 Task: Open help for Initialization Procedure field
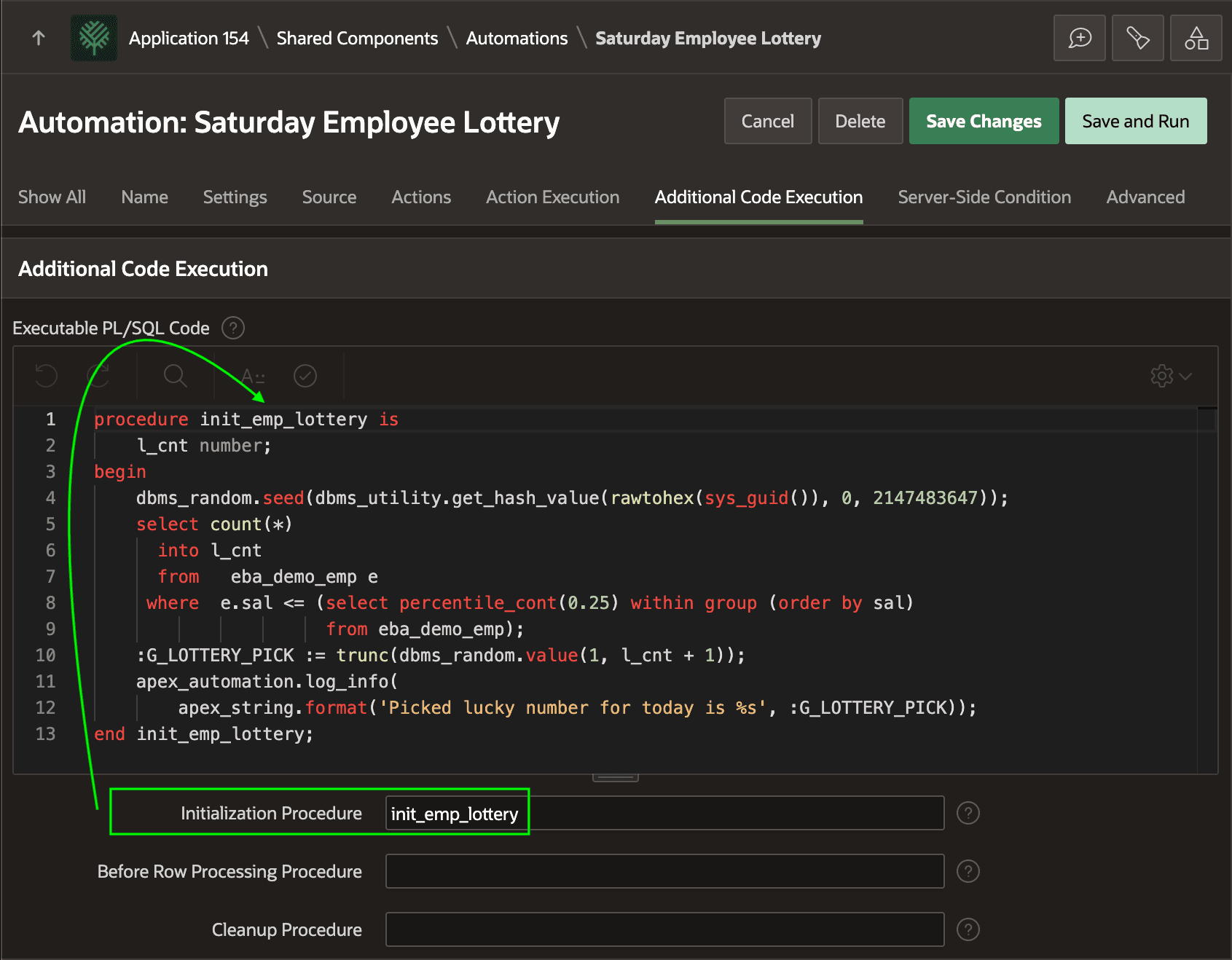click(x=968, y=813)
